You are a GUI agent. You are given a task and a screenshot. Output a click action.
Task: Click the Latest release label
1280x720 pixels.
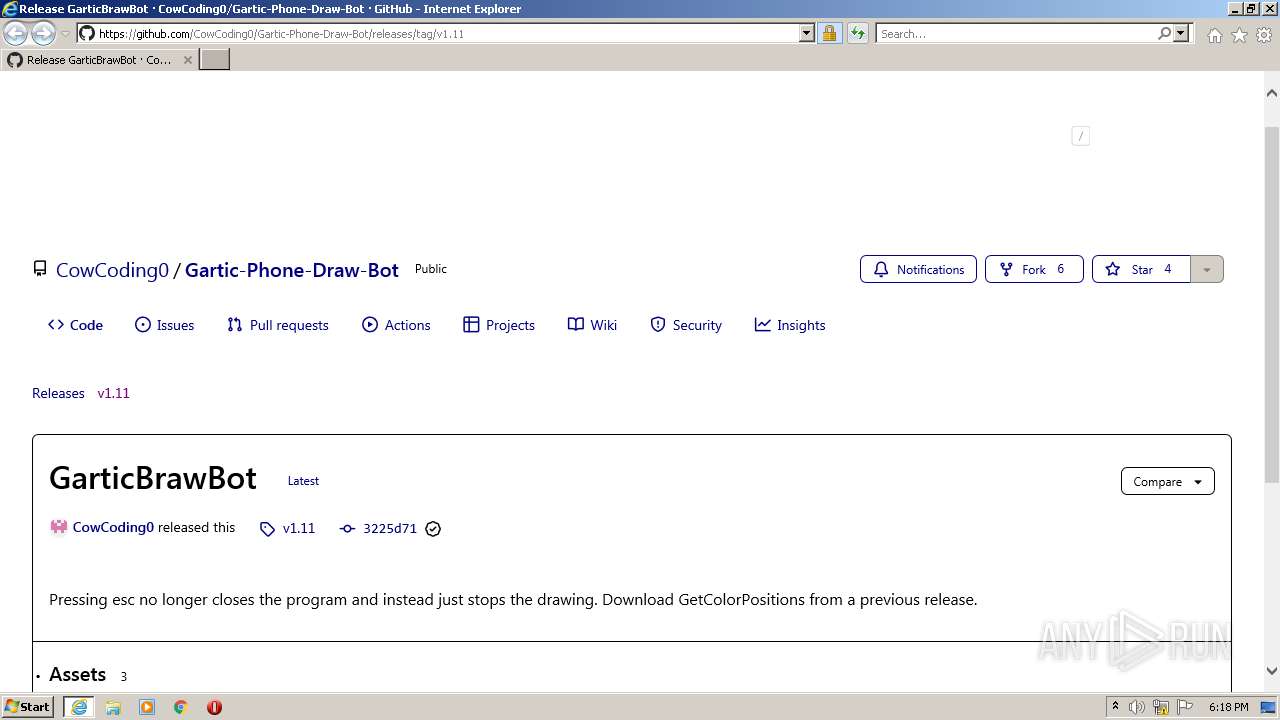click(303, 481)
